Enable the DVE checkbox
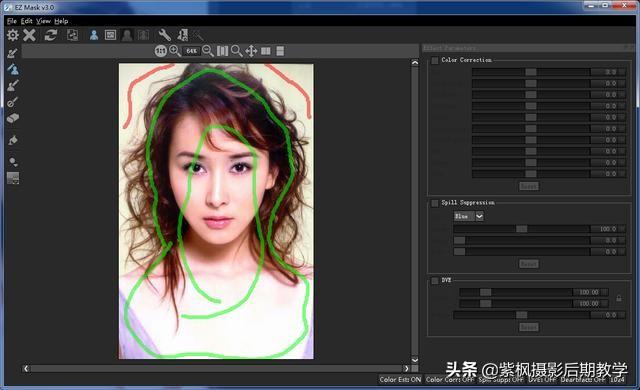640x390 pixels. [435, 281]
